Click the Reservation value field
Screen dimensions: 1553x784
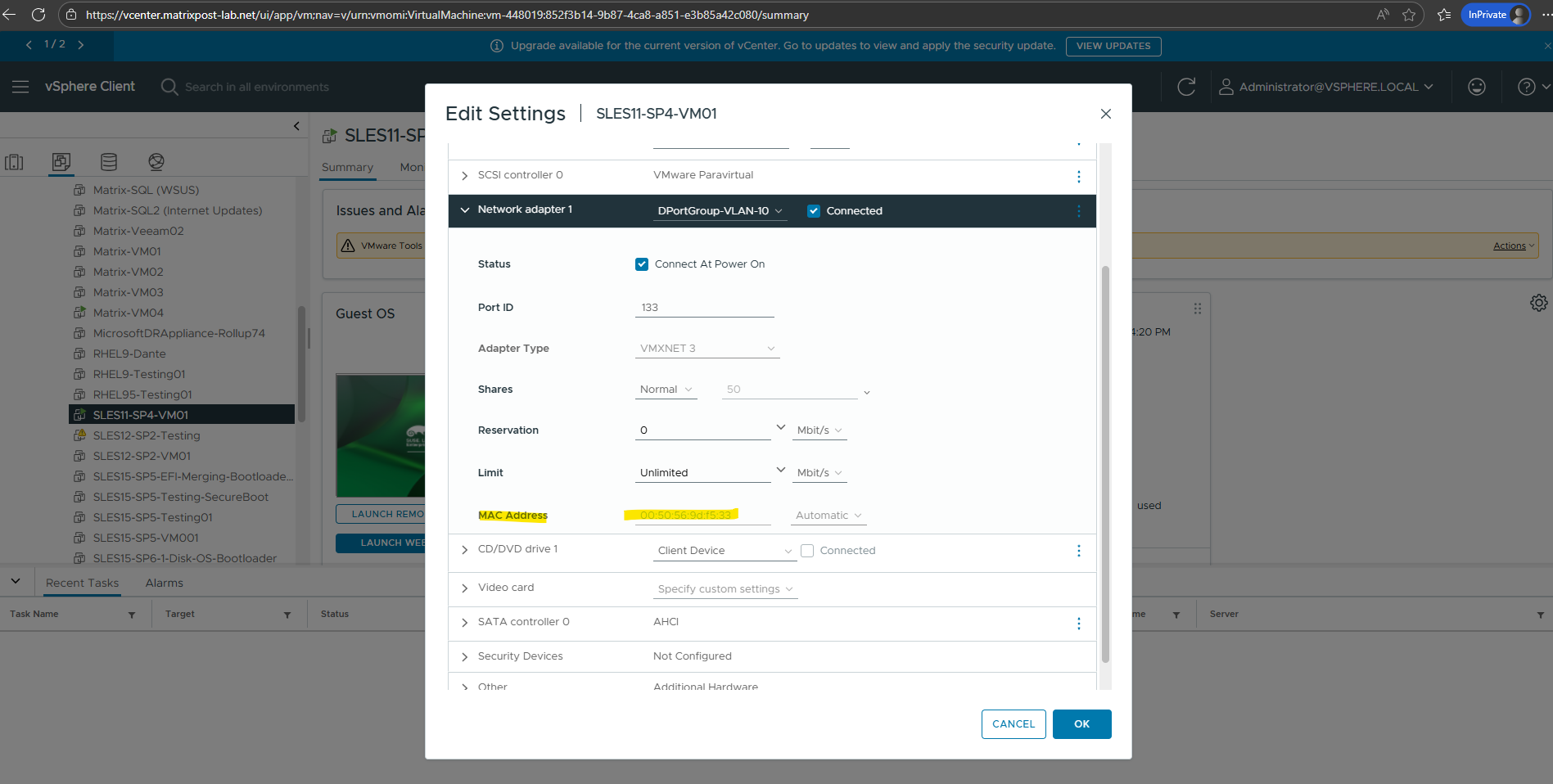point(703,430)
